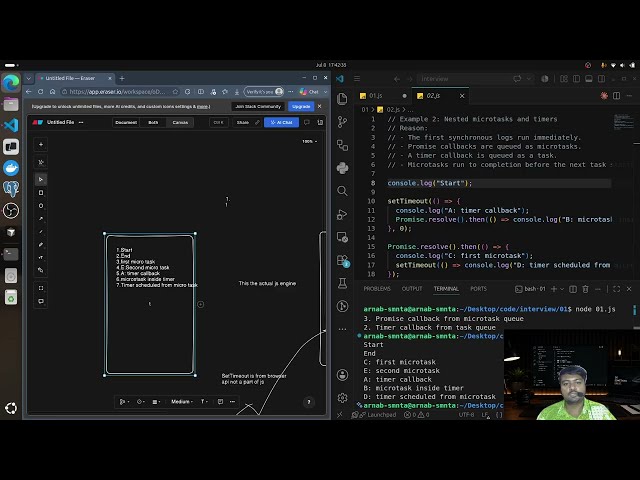Select the pointer tool in Eraser toolbar
Image resolution: width=640 pixels, height=480 pixels.
click(x=41, y=179)
